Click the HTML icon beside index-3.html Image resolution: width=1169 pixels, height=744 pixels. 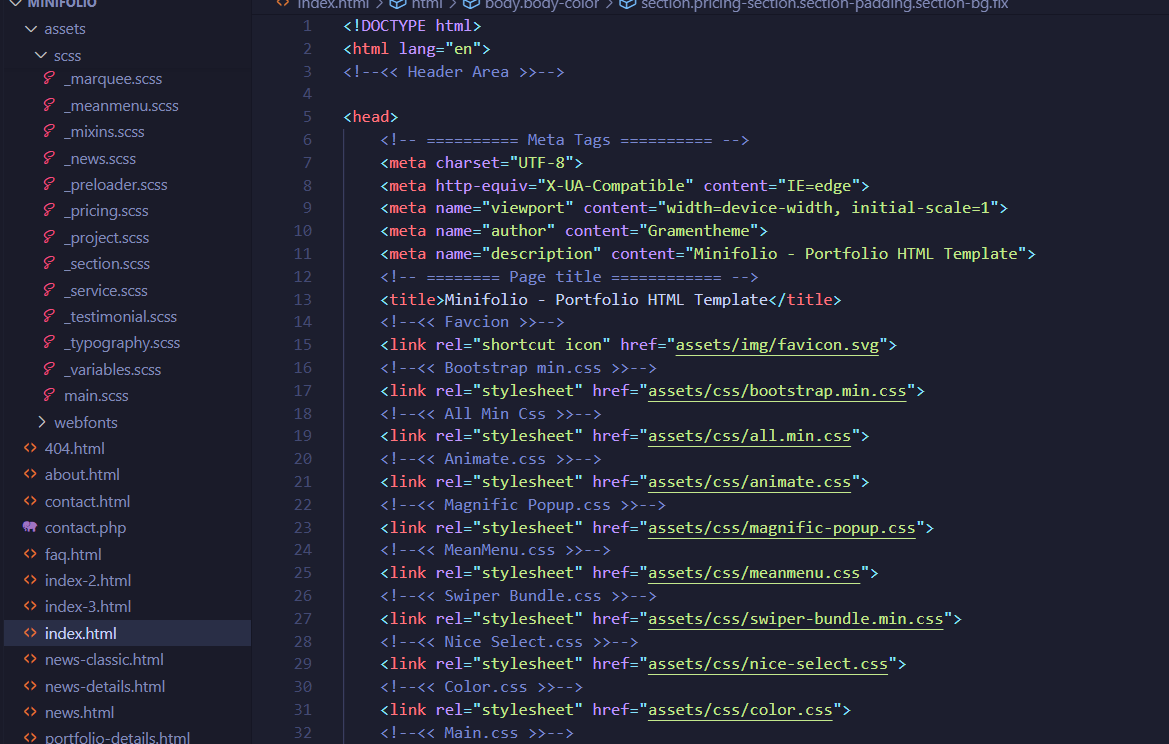(x=30, y=606)
